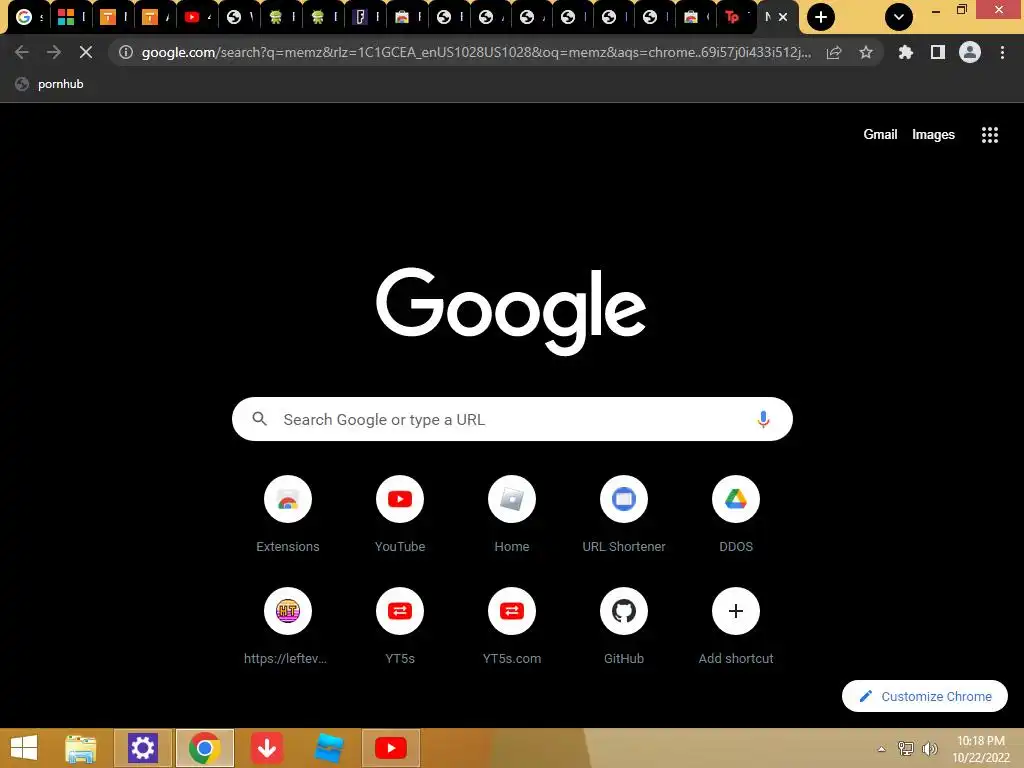Go forward to next page
1024x768 pixels.
click(54, 52)
